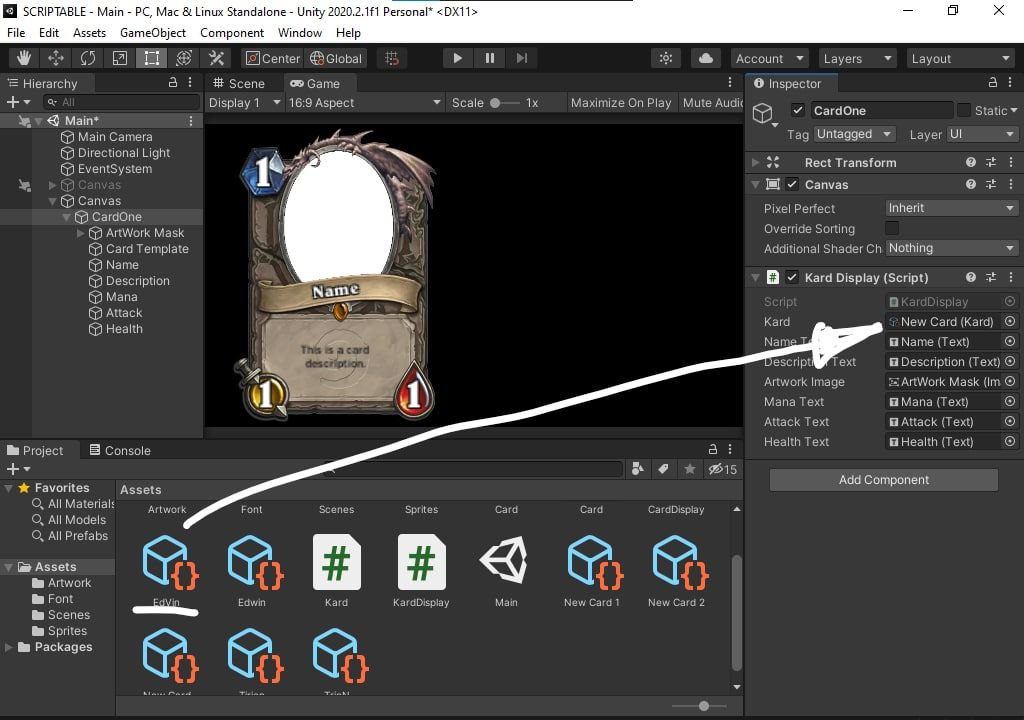This screenshot has width=1024, height=720.
Task: Search by label icon in Project
Action: tap(663, 468)
